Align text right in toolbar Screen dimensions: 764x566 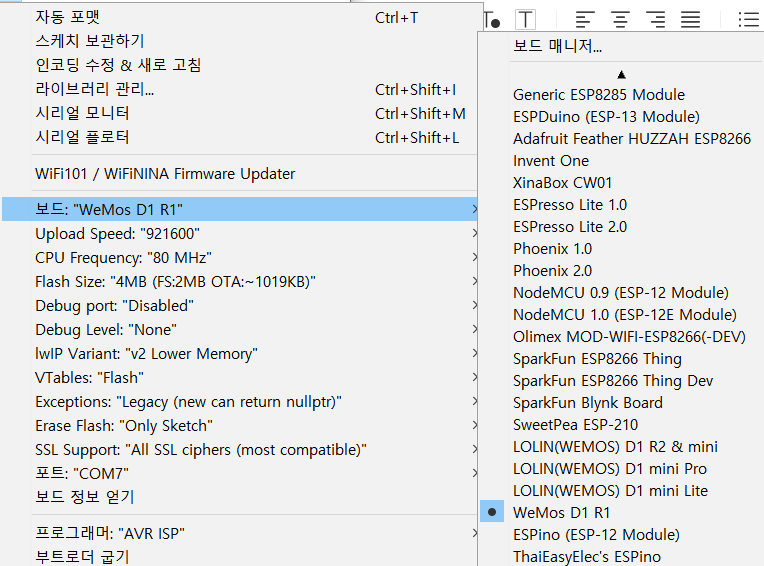(x=655, y=19)
